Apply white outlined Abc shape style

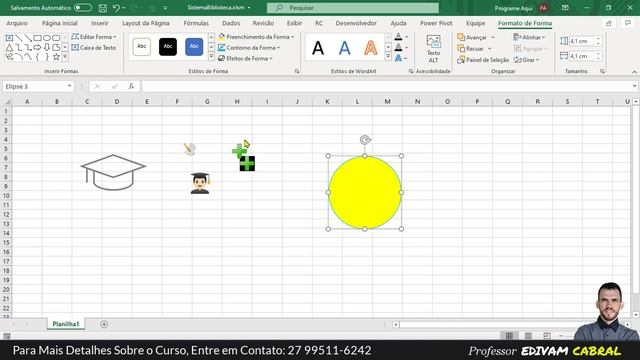tap(142, 47)
